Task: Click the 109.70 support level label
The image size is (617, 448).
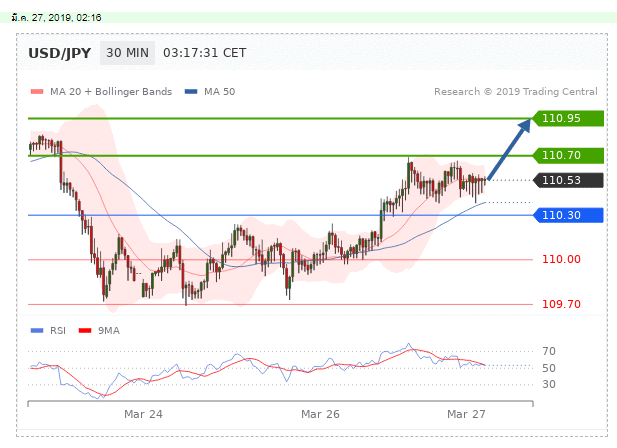Action: [561, 304]
